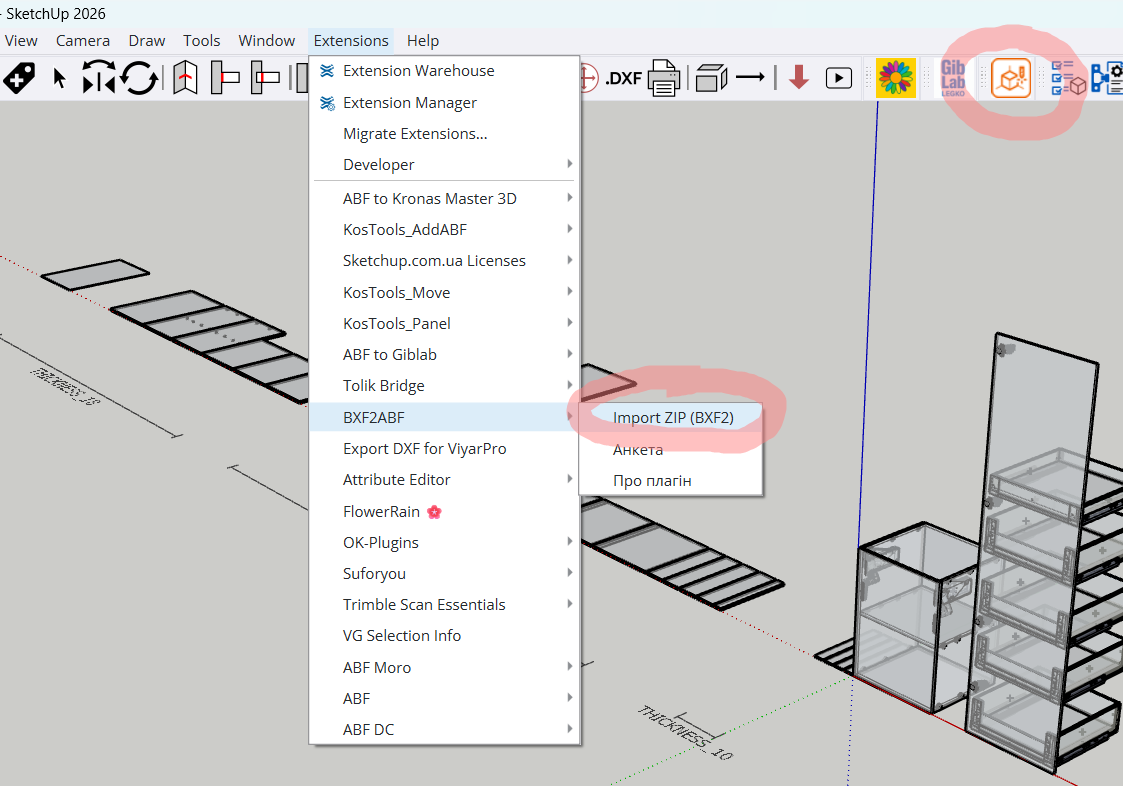Select Export DXF for ViyarPro
This screenshot has height=786, width=1123.
(424, 449)
